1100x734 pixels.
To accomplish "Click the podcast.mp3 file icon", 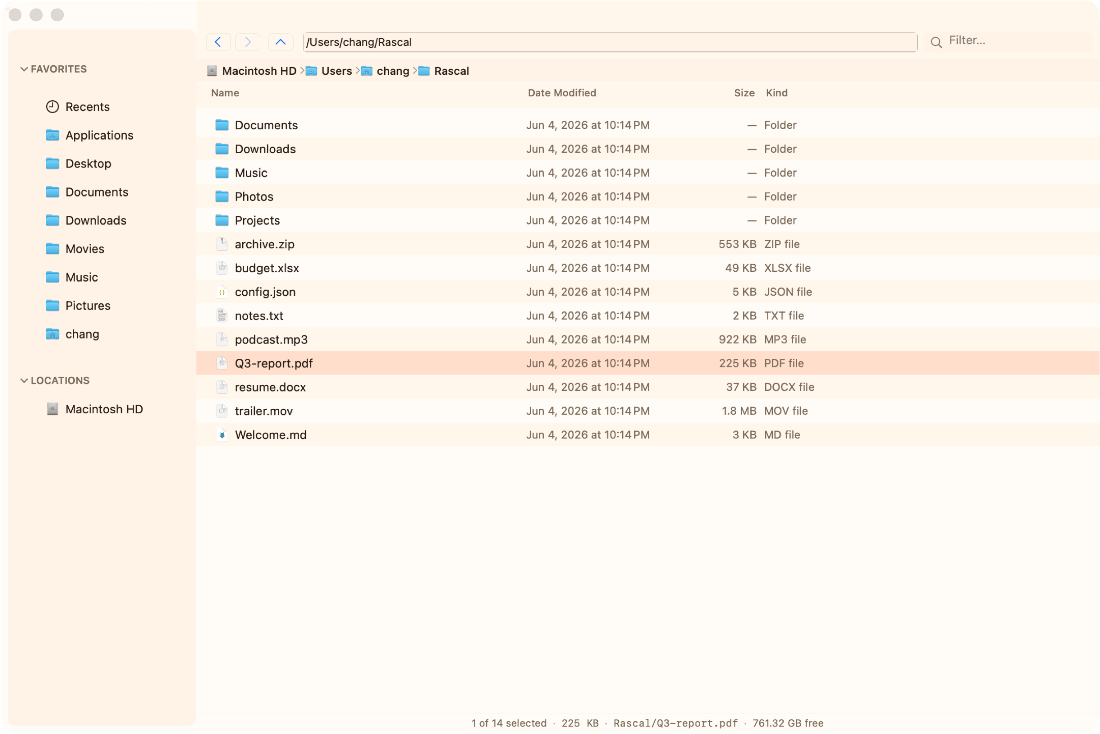I will tap(222, 340).
